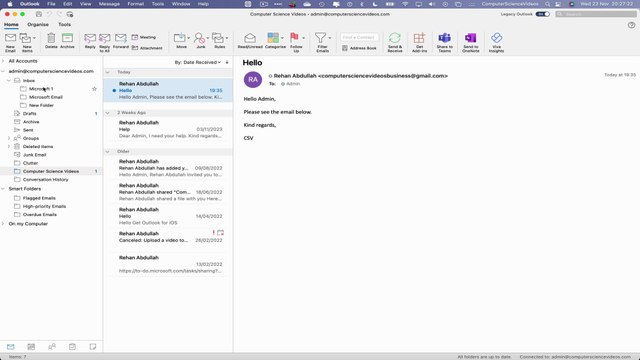This screenshot has height=360, width=640.
Task: Open Get Add-ins
Action: [419, 42]
